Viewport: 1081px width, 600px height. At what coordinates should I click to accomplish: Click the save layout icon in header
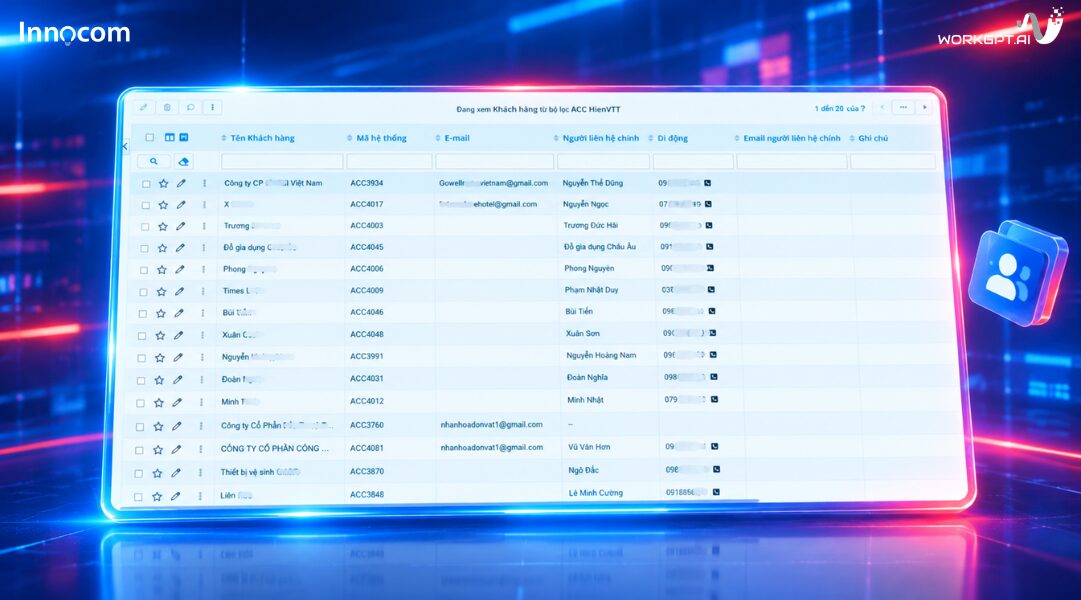184,137
